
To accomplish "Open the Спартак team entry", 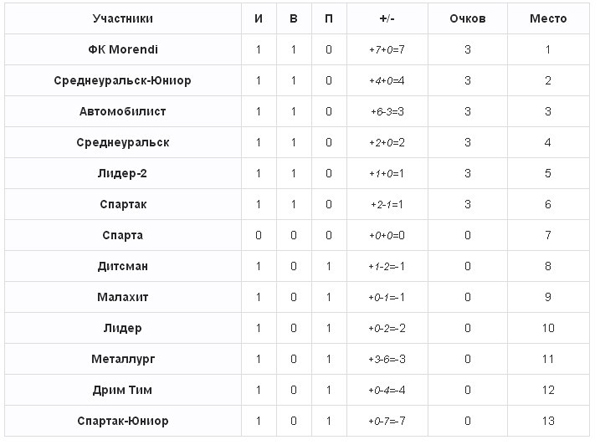I will tap(123, 205).
